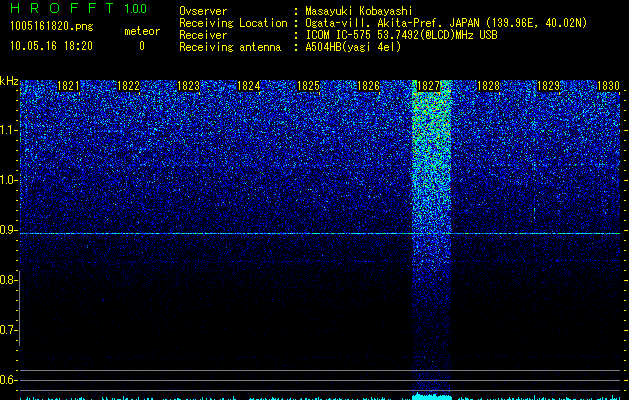This screenshot has height=400, width=629.
Task: Click the Receiving Location label
Action: click(233, 23)
